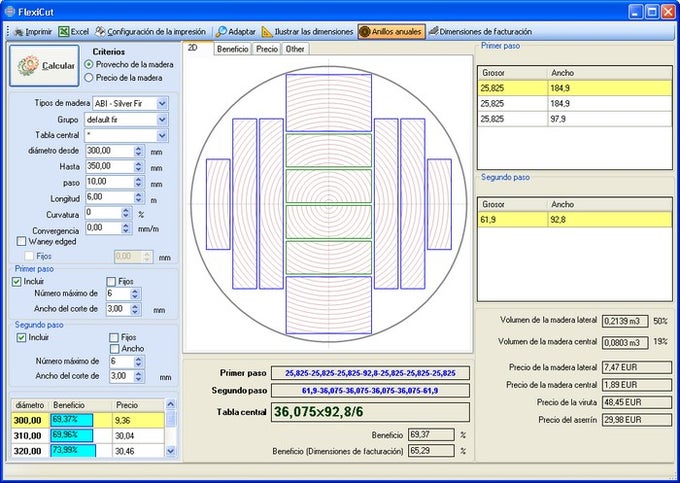The height and width of the screenshot is (483, 680).
Task: Click the Convergencia spinner arrows
Action: point(126,228)
